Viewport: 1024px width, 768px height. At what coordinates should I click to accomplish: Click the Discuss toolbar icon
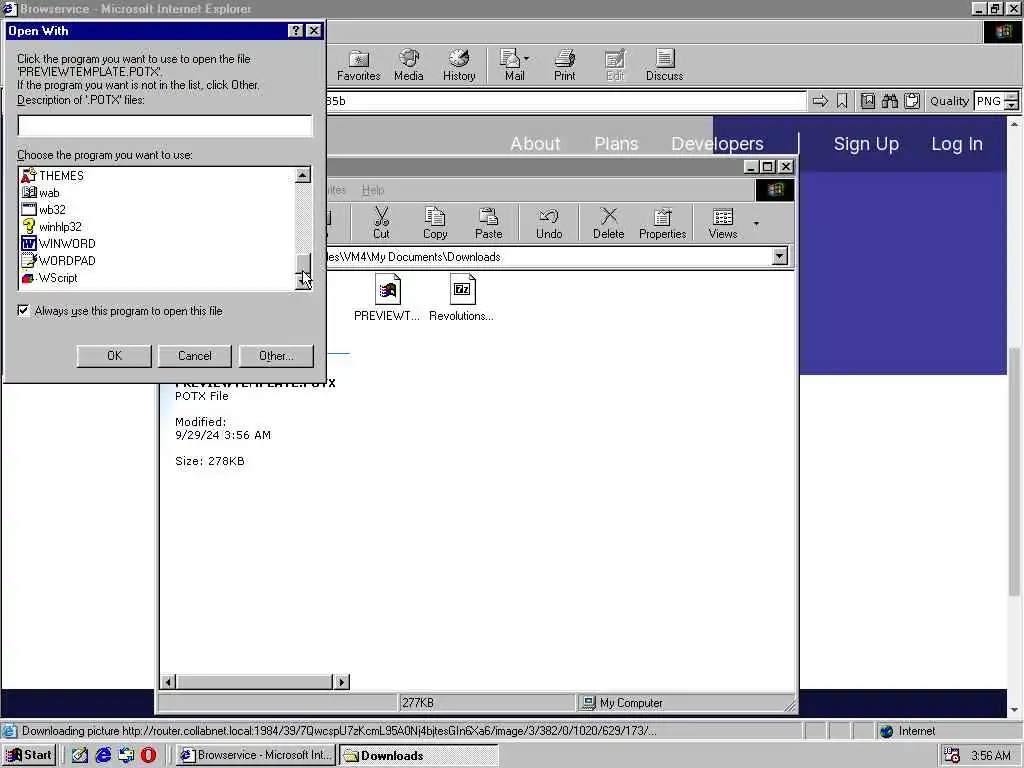[x=665, y=65]
